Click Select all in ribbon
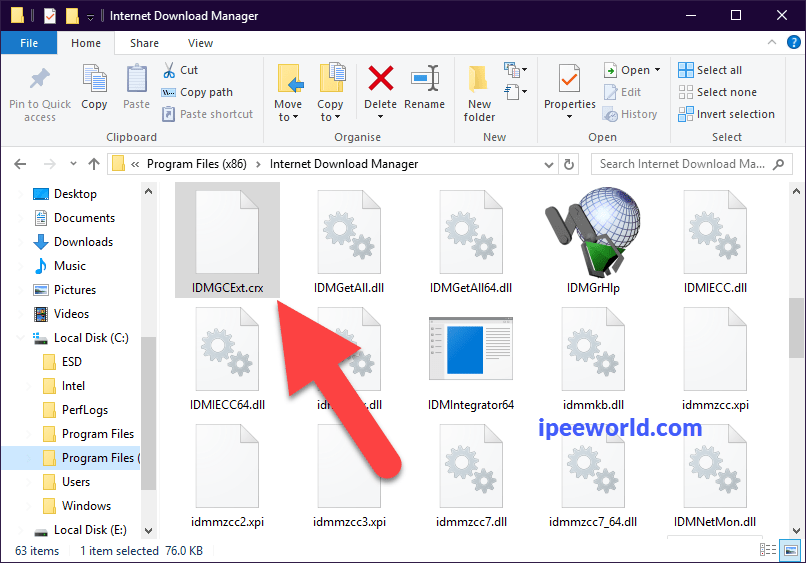 click(710, 70)
